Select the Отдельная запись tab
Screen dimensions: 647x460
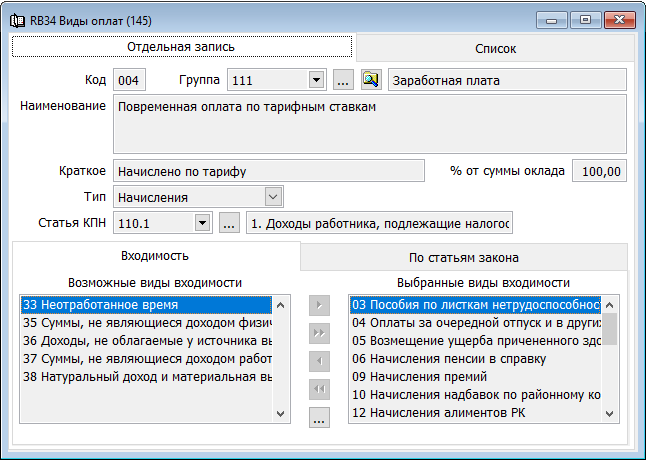click(x=181, y=47)
